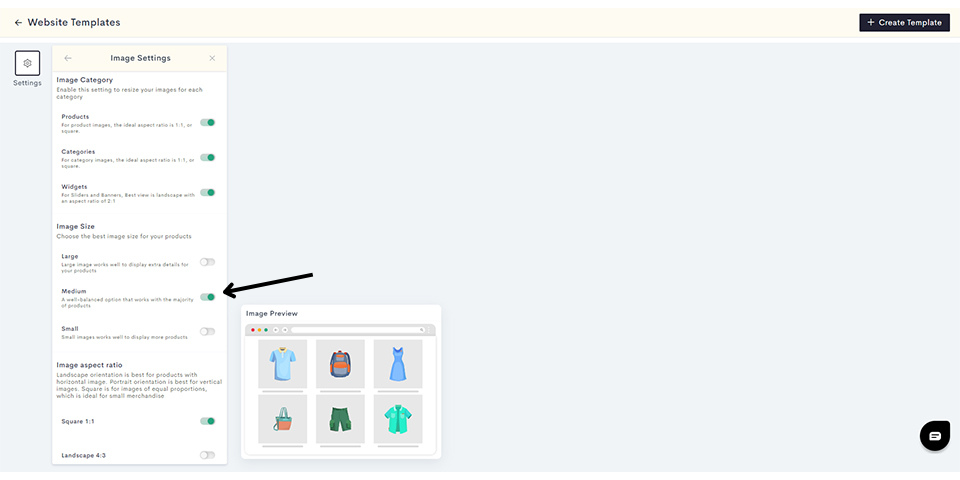Open the chat support bubble icon
This screenshot has width=960, height=480.
(x=935, y=436)
